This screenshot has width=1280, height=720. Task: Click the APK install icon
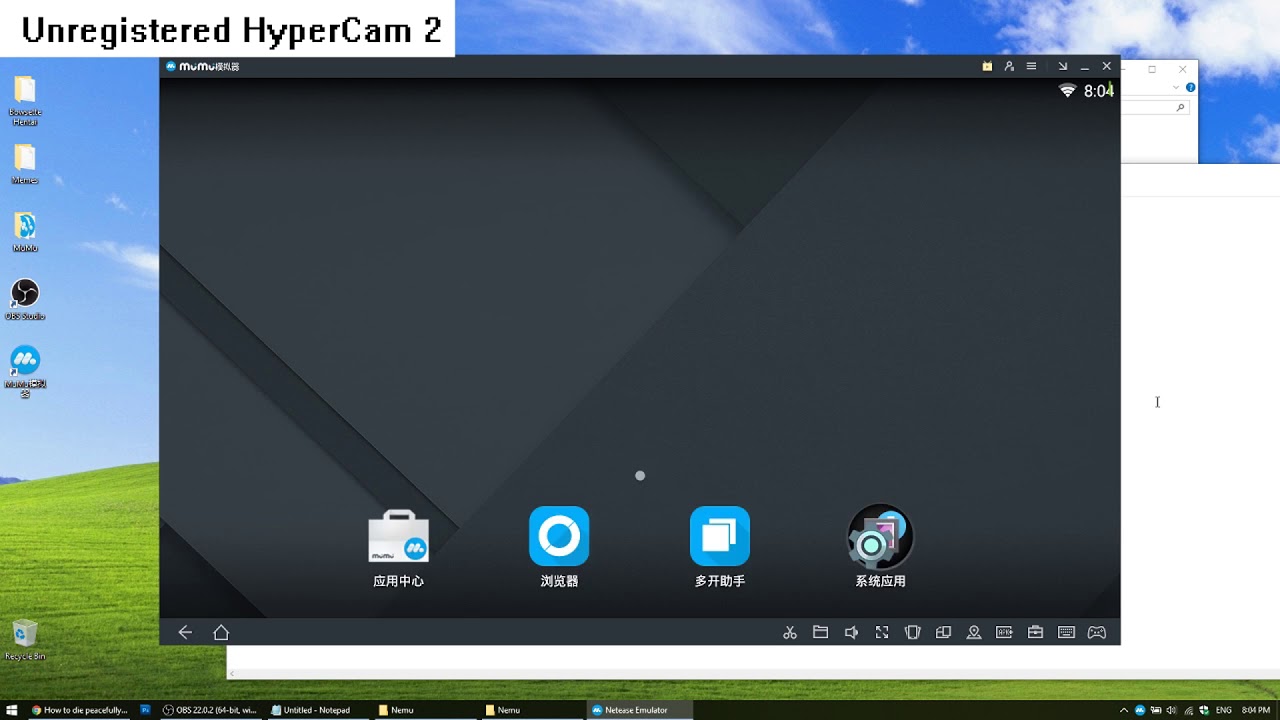1004,632
